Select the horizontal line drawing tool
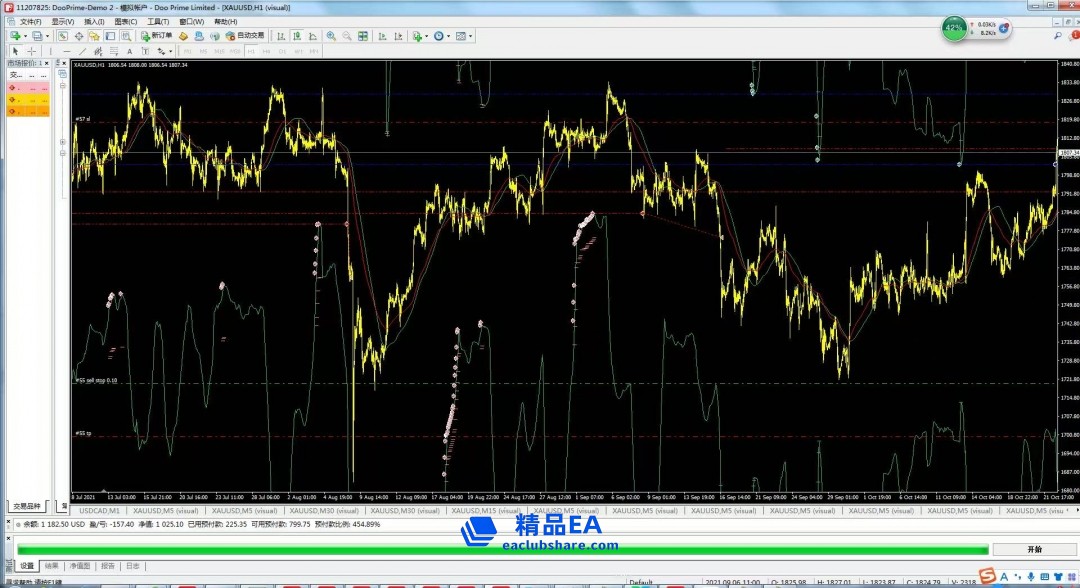The height and width of the screenshot is (588, 1080). (66, 51)
